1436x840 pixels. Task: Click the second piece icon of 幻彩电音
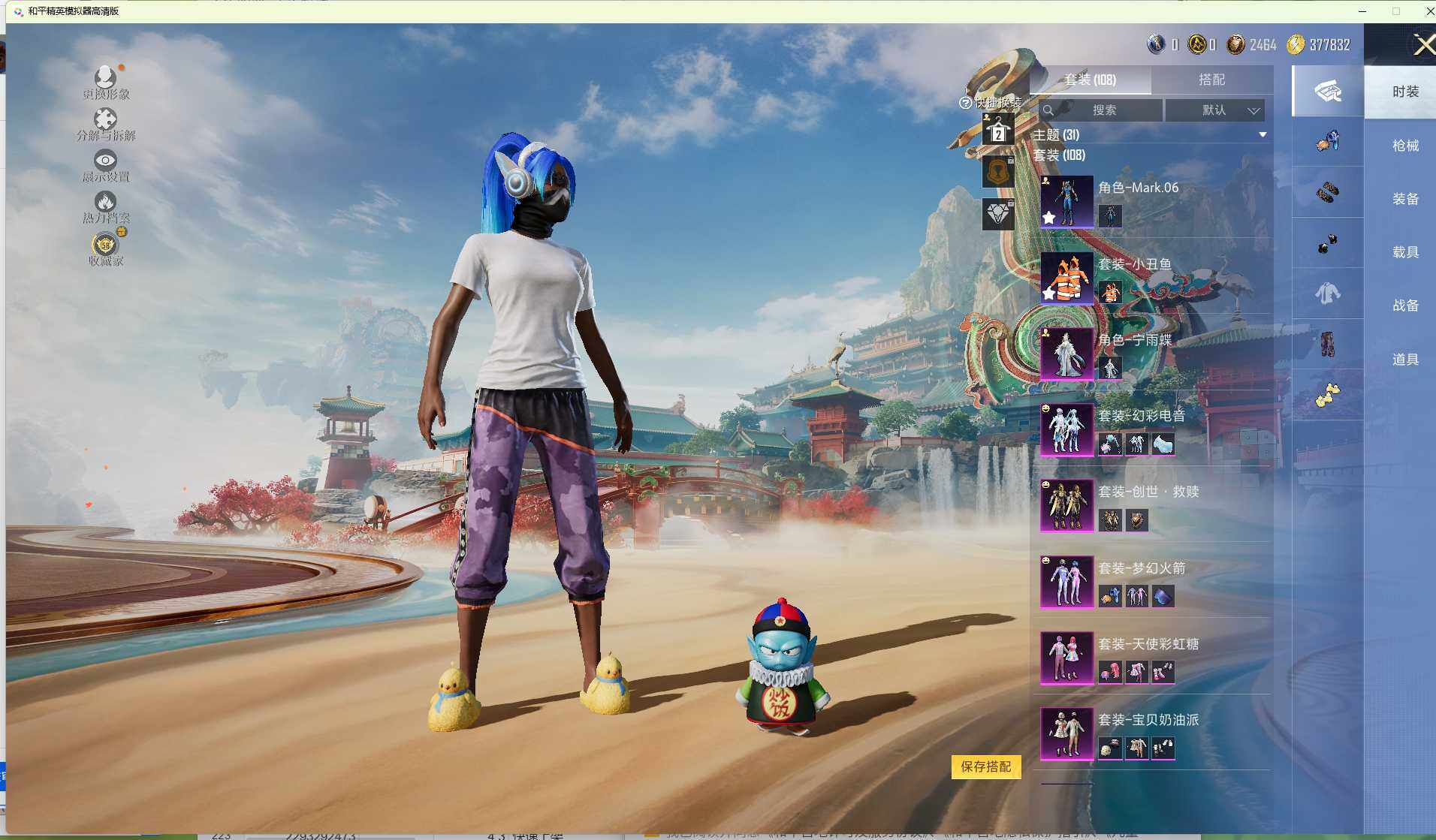coord(1136,444)
